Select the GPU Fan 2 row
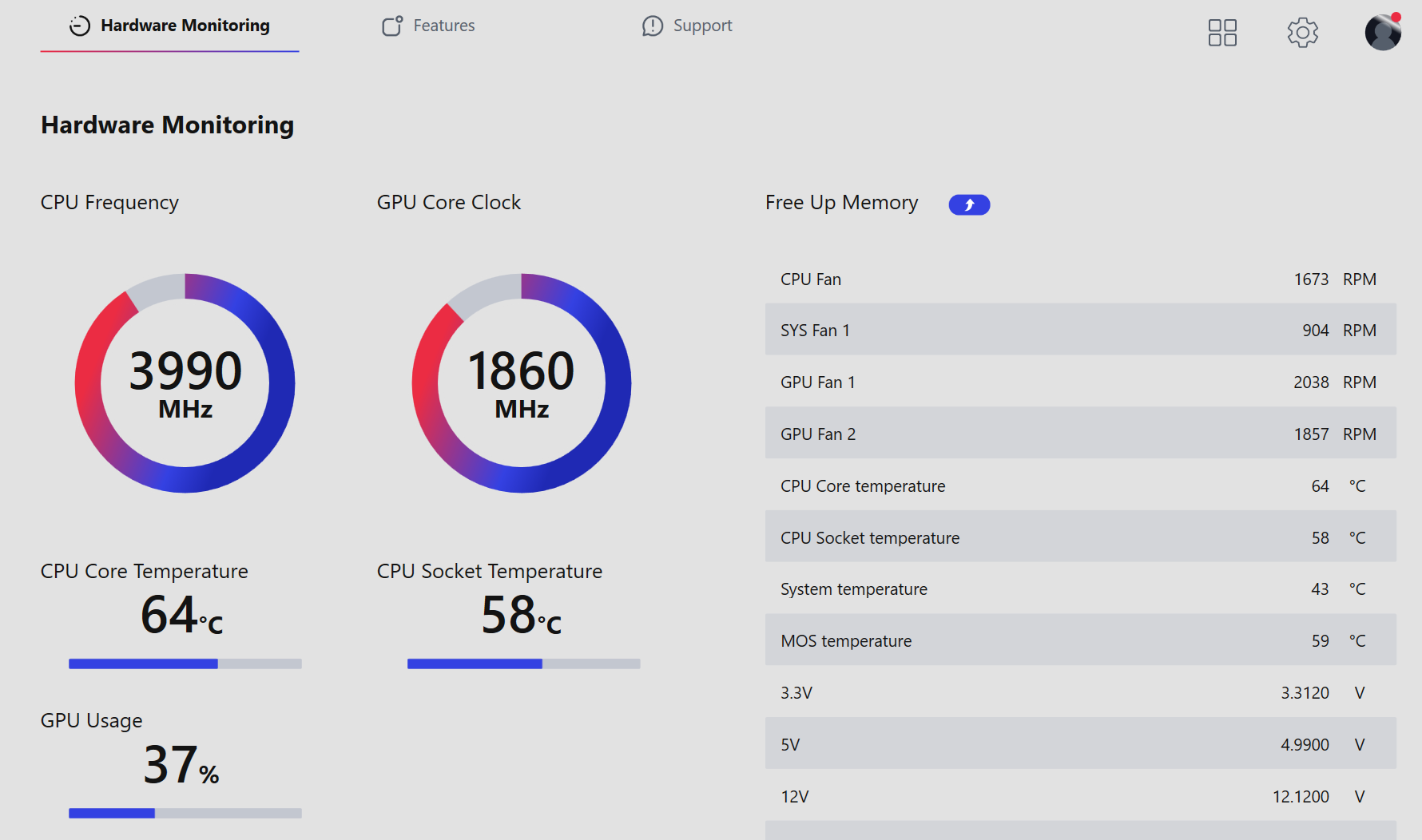This screenshot has width=1422, height=840. [x=1080, y=434]
